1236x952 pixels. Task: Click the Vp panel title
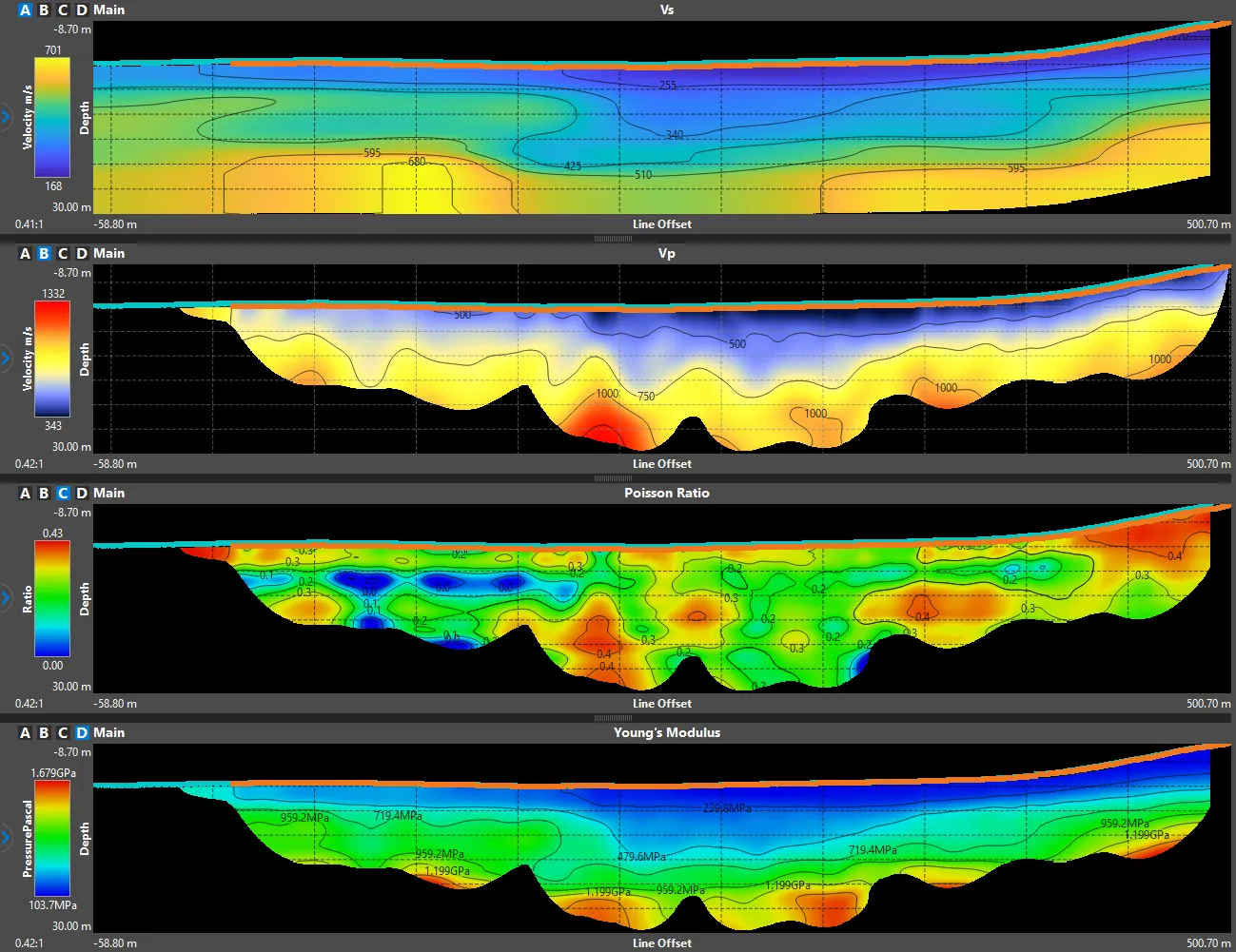667,253
